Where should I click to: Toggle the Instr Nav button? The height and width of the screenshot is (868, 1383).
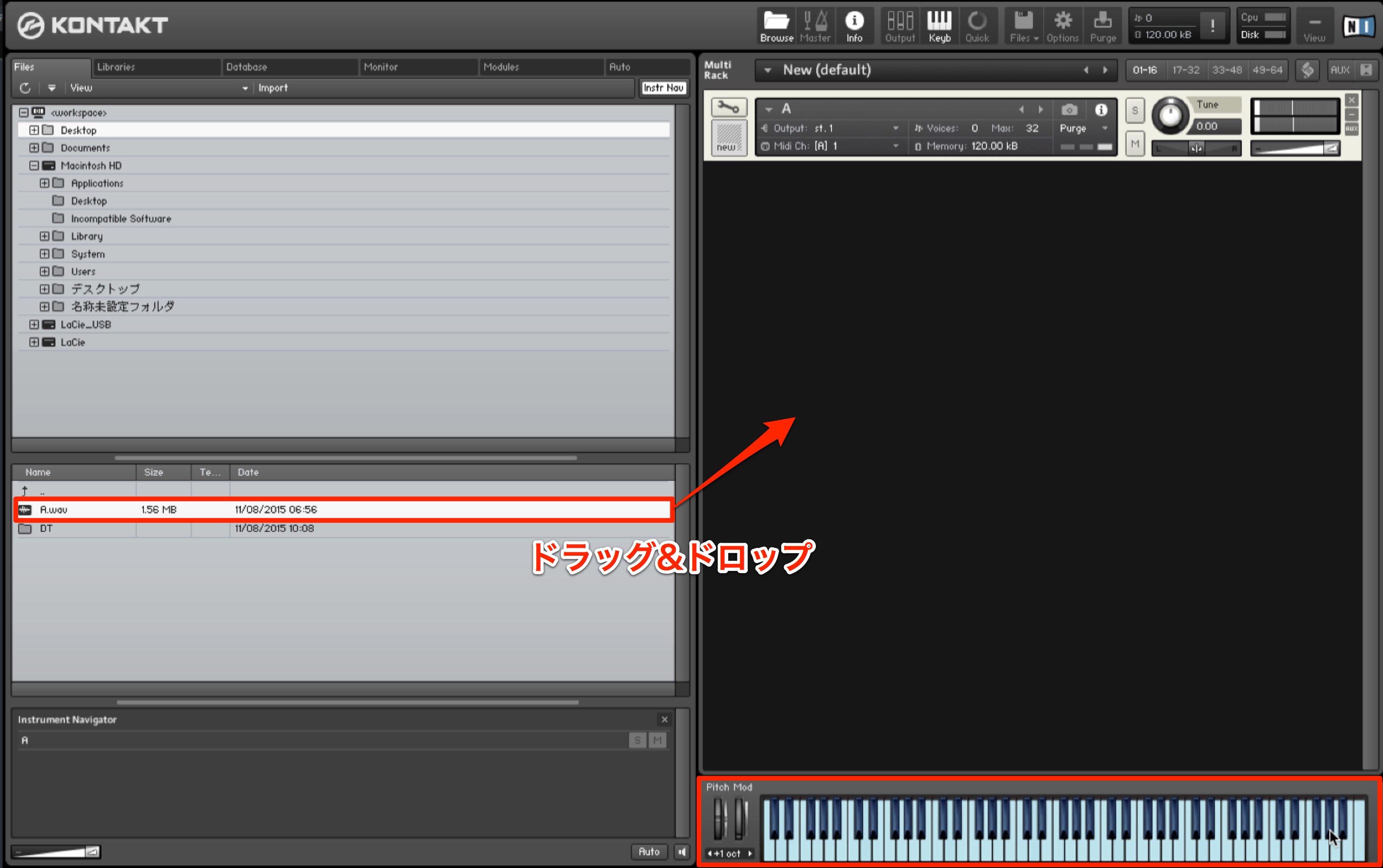coord(663,88)
